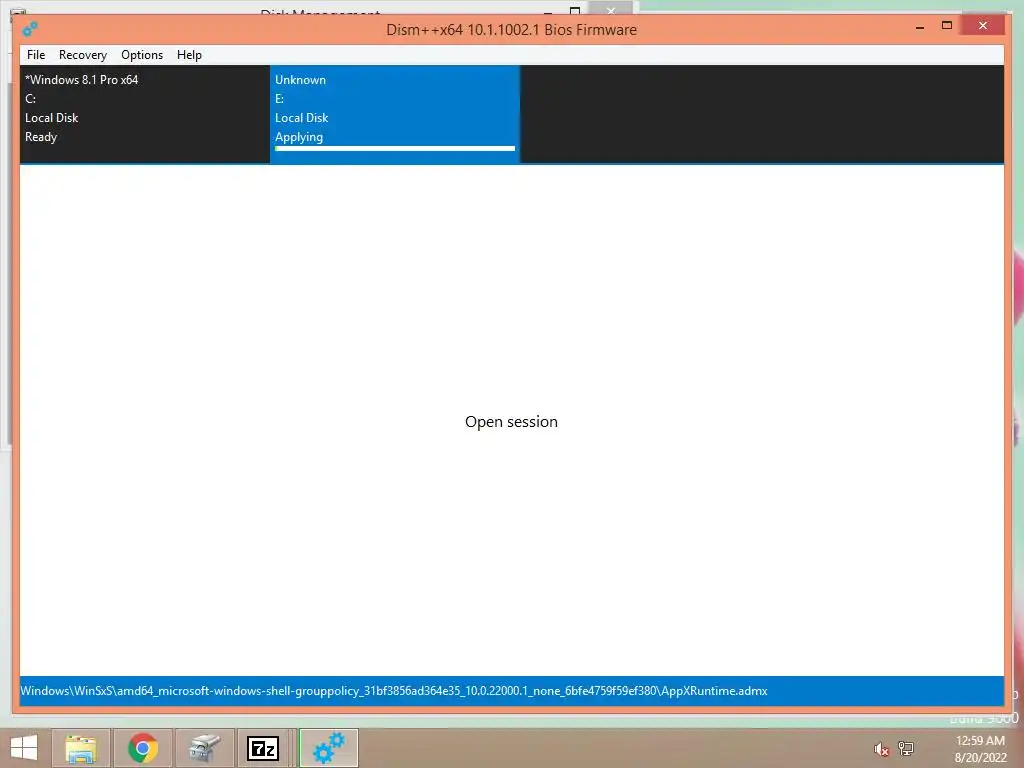
Task: Open the File menu
Action: point(36,55)
